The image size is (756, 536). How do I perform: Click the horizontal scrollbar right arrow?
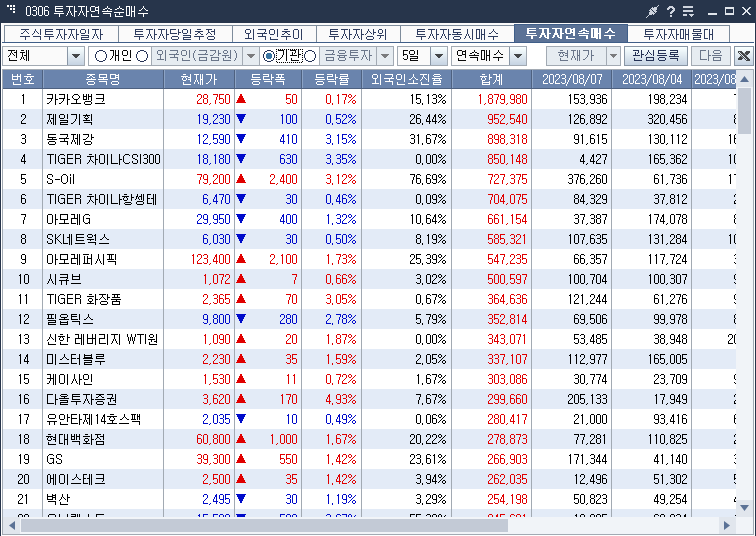pos(727,525)
